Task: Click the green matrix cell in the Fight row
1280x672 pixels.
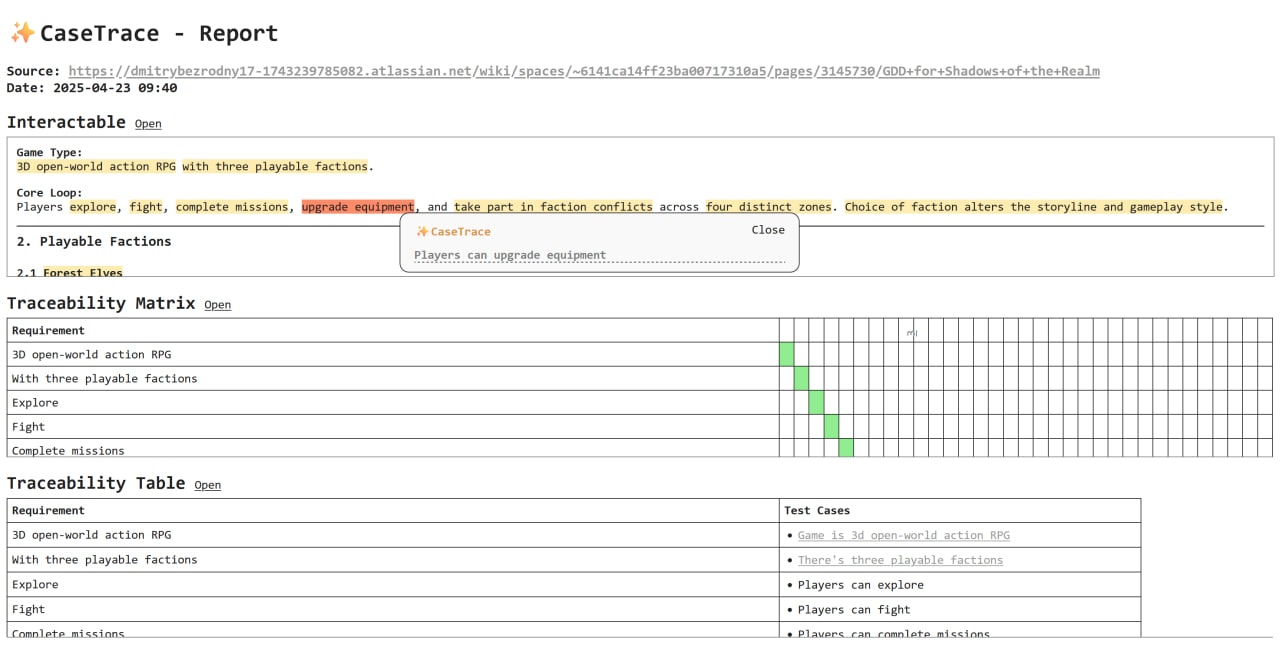Action: (x=831, y=426)
